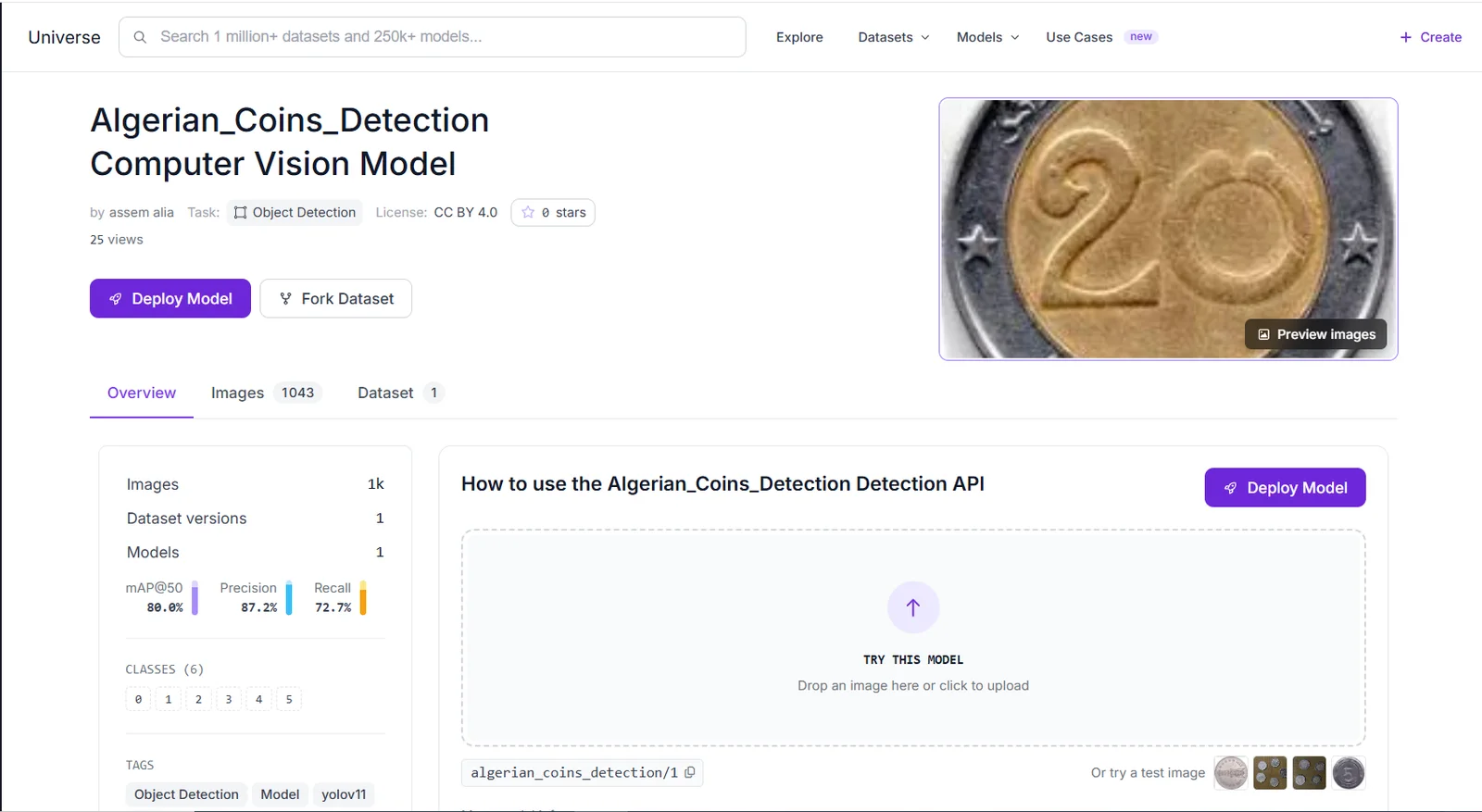The height and width of the screenshot is (812, 1482).
Task: Switch to the Overview tab
Action: point(142,393)
